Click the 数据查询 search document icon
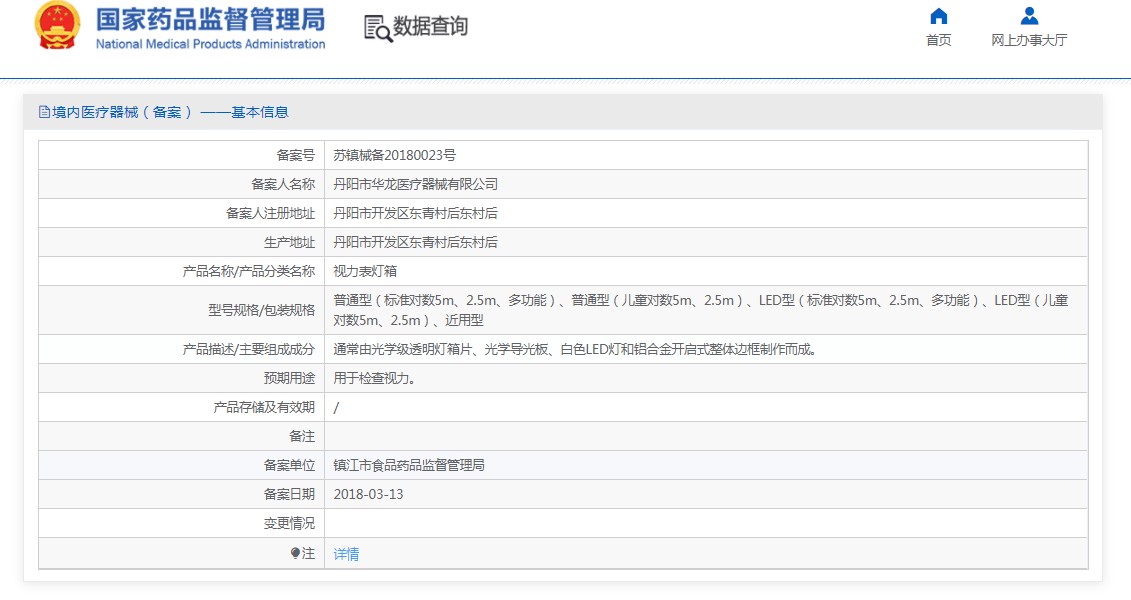 pyautogui.click(x=378, y=28)
